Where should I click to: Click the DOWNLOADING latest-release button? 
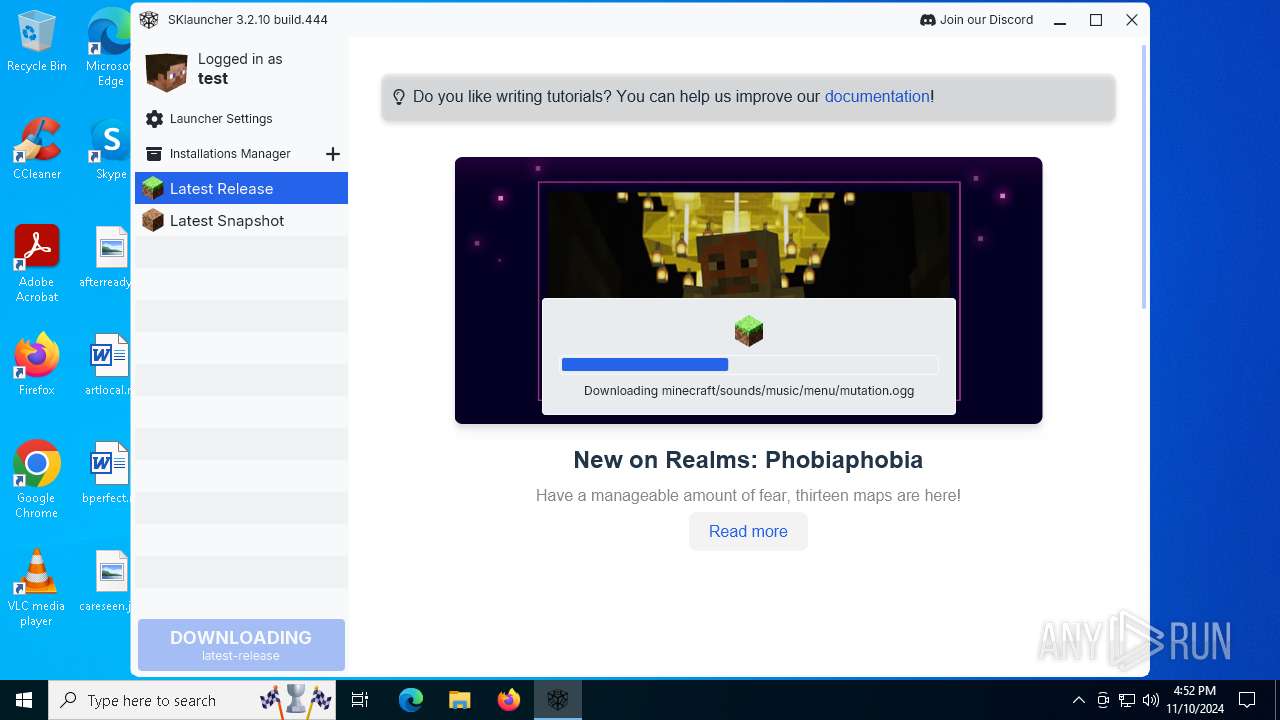(x=241, y=644)
